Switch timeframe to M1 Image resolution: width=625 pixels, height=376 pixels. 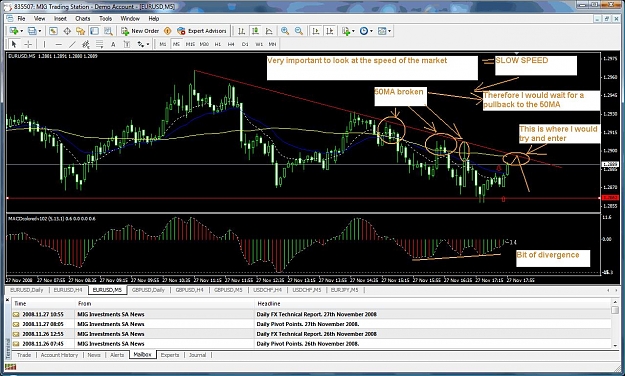click(x=163, y=44)
